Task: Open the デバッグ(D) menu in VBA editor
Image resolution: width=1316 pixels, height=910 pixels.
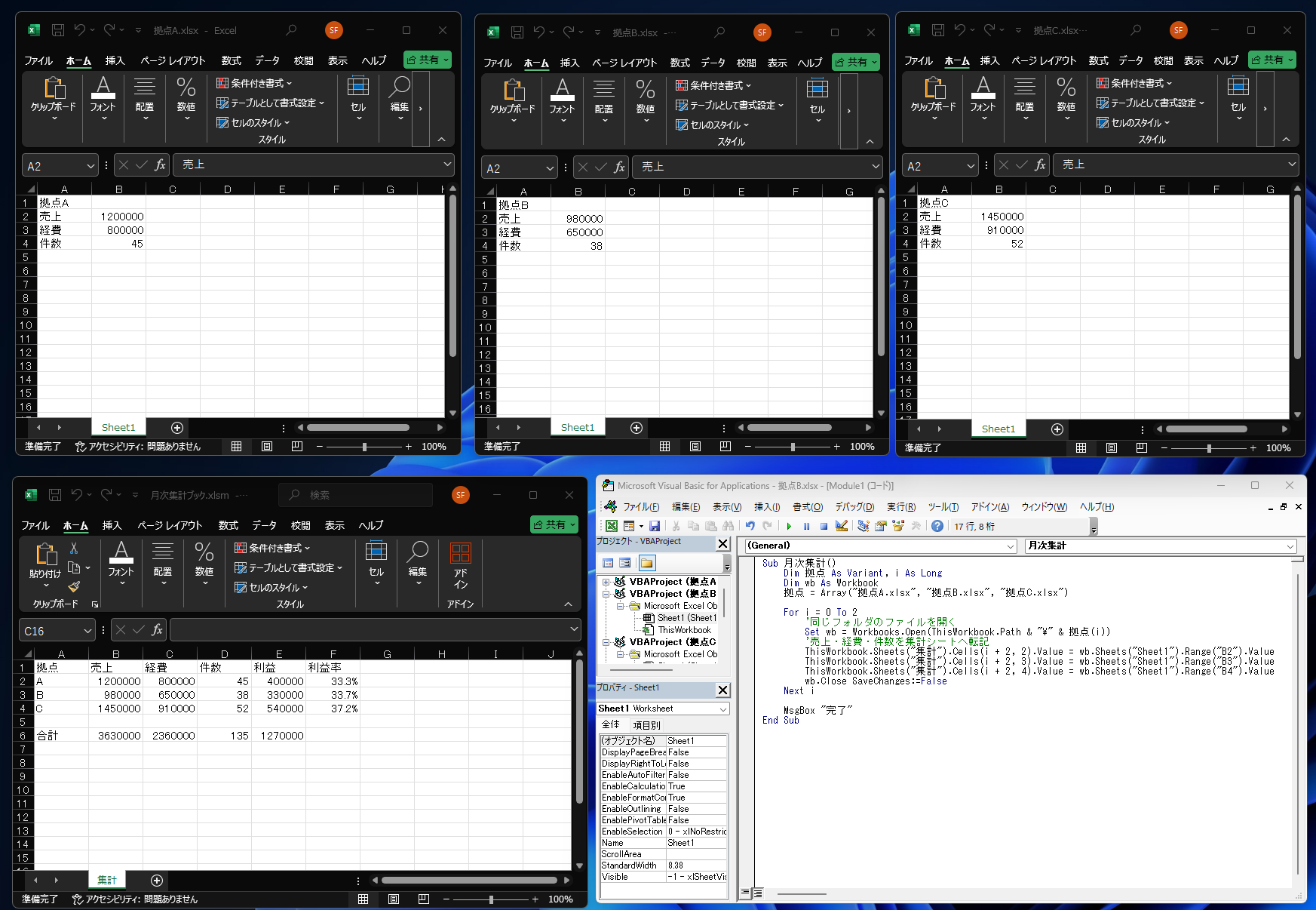Action: pos(854,507)
